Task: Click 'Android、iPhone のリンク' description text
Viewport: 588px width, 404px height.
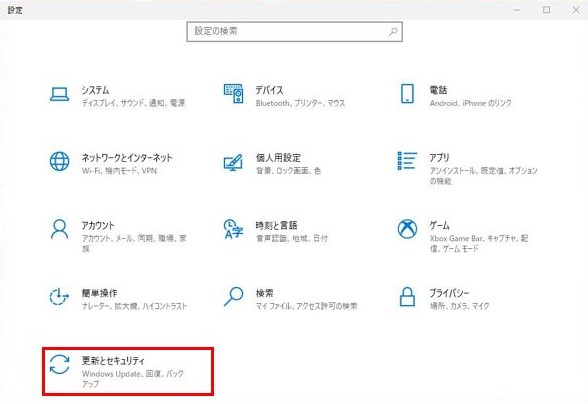Action: [471, 103]
